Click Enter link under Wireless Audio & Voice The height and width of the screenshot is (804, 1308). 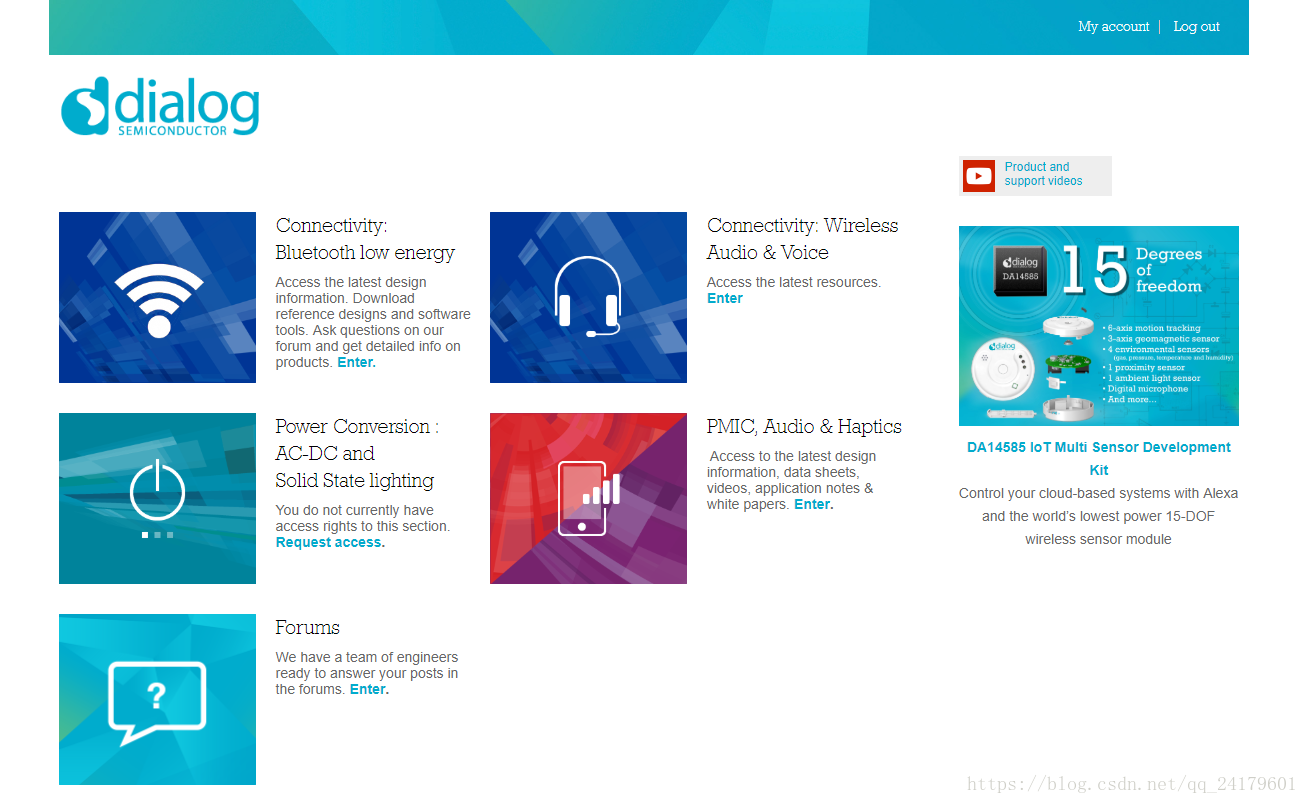click(724, 298)
